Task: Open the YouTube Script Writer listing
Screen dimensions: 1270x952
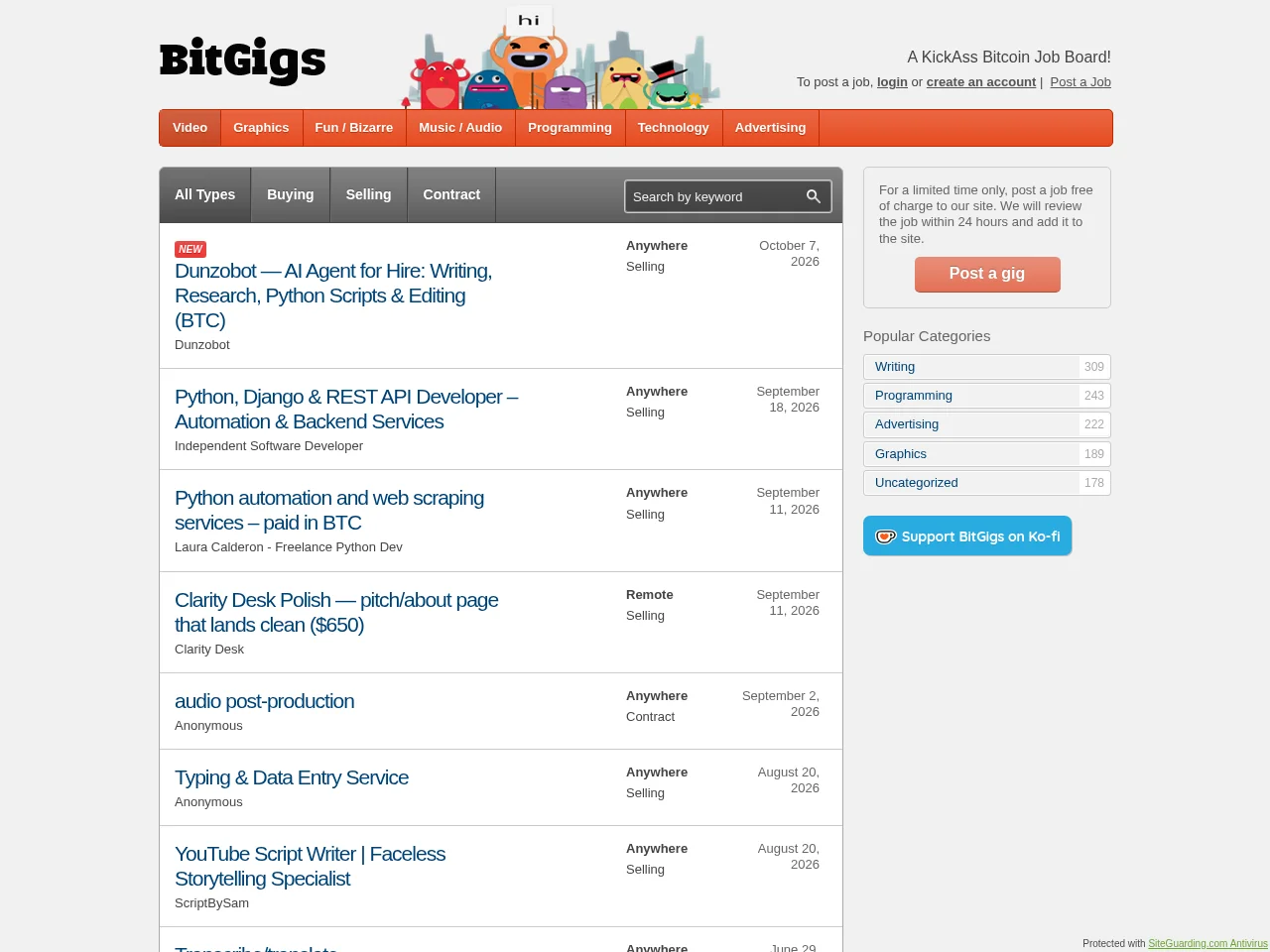Action: pos(310,866)
